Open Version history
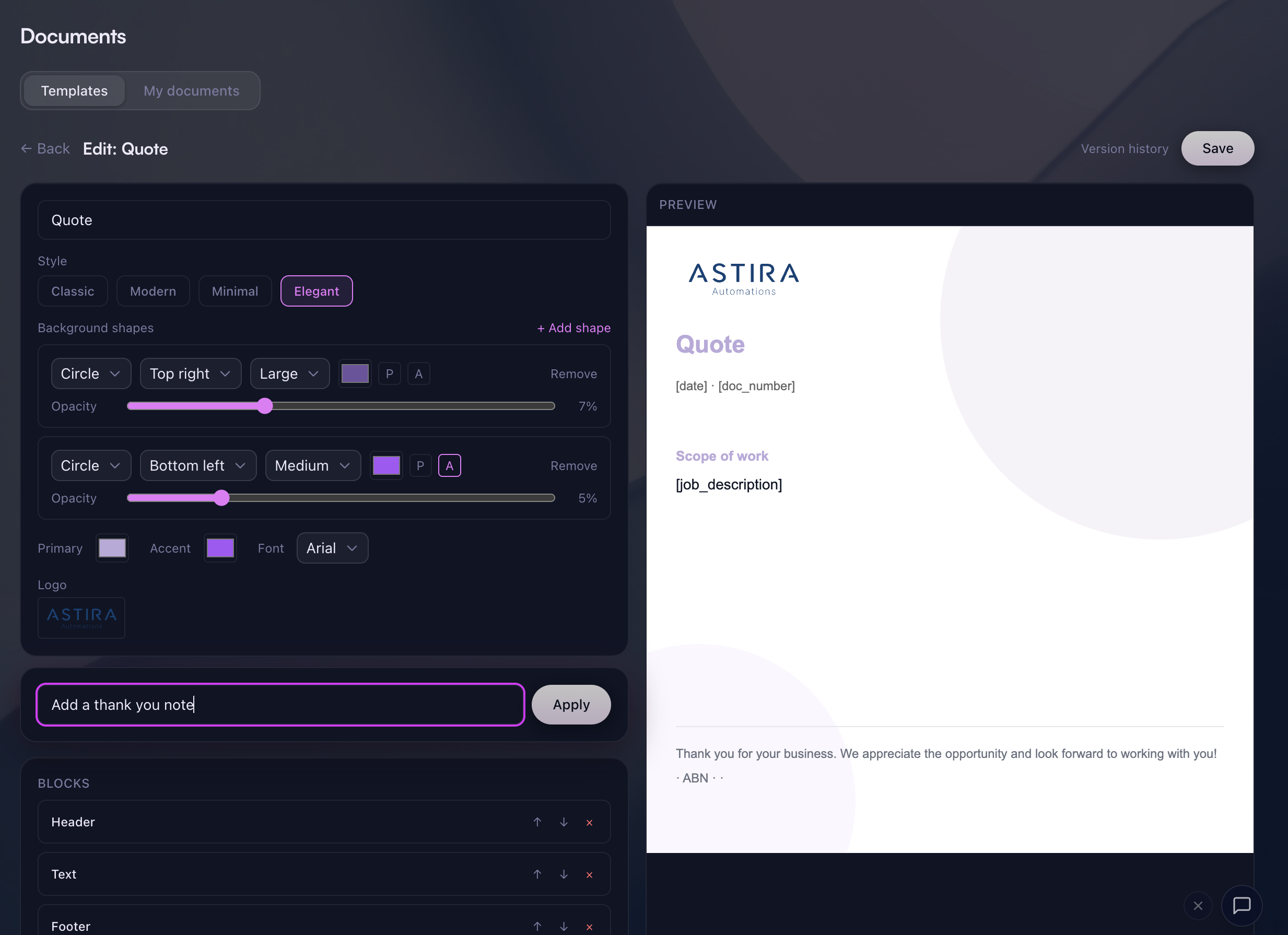 pos(1125,149)
